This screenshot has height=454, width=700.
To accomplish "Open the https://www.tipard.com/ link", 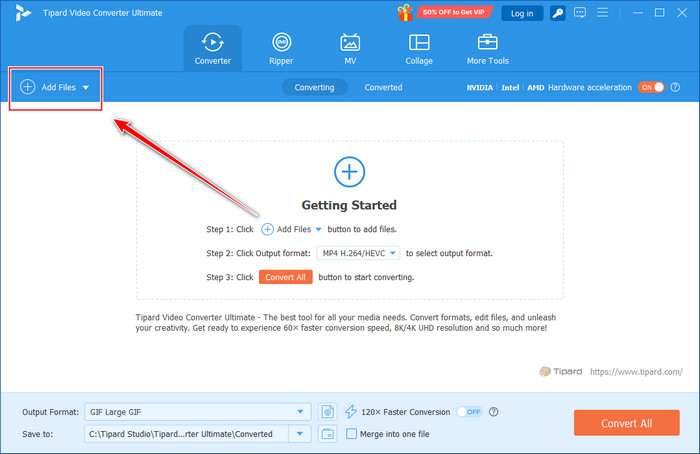I will [x=636, y=371].
